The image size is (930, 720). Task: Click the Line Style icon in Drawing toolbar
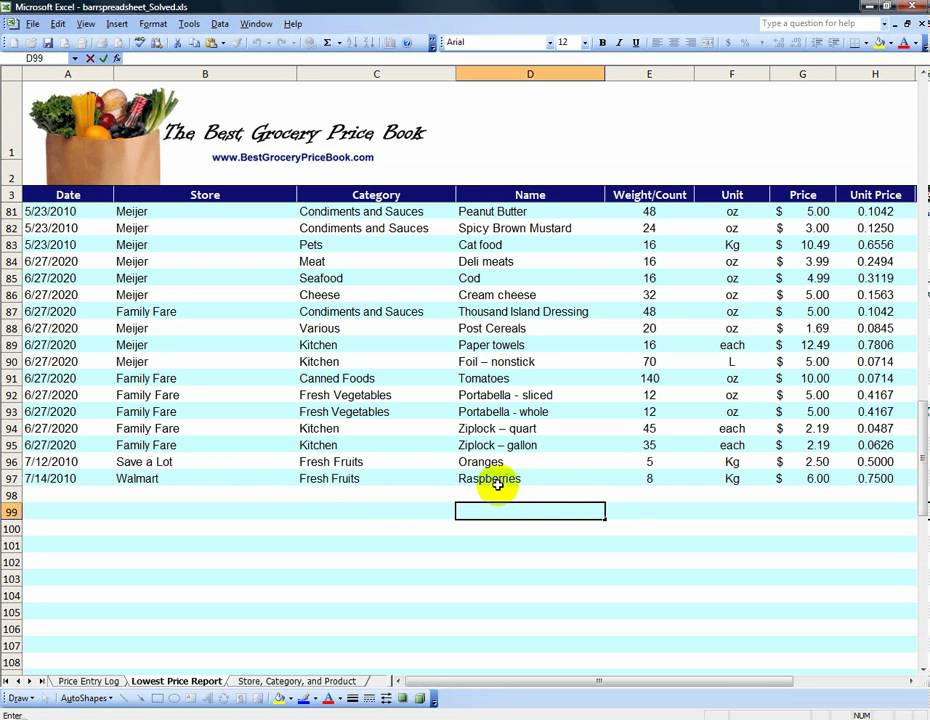(352, 699)
